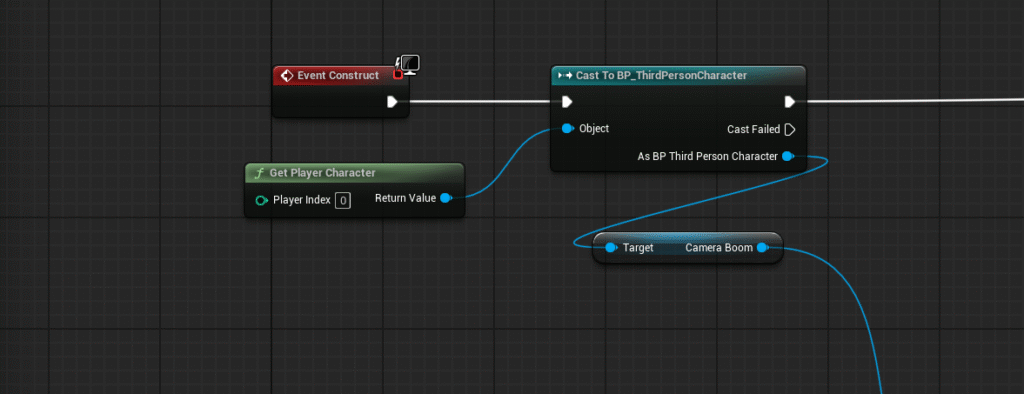Screen dimensions: 1024x394
Task: Click the 'Return Value' label
Action: click(405, 198)
